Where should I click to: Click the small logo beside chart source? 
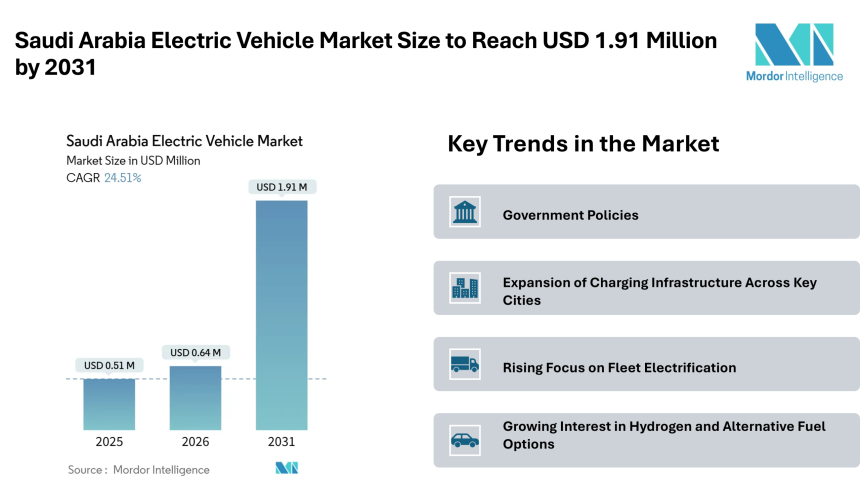(x=287, y=468)
